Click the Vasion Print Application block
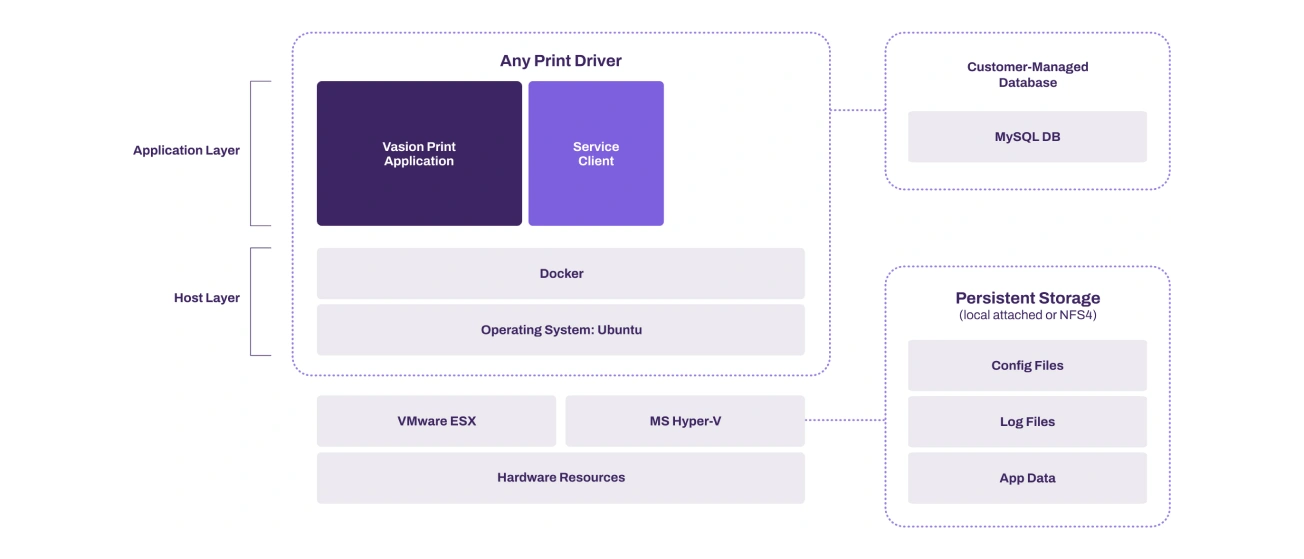This screenshot has width=1304, height=559. 419,154
